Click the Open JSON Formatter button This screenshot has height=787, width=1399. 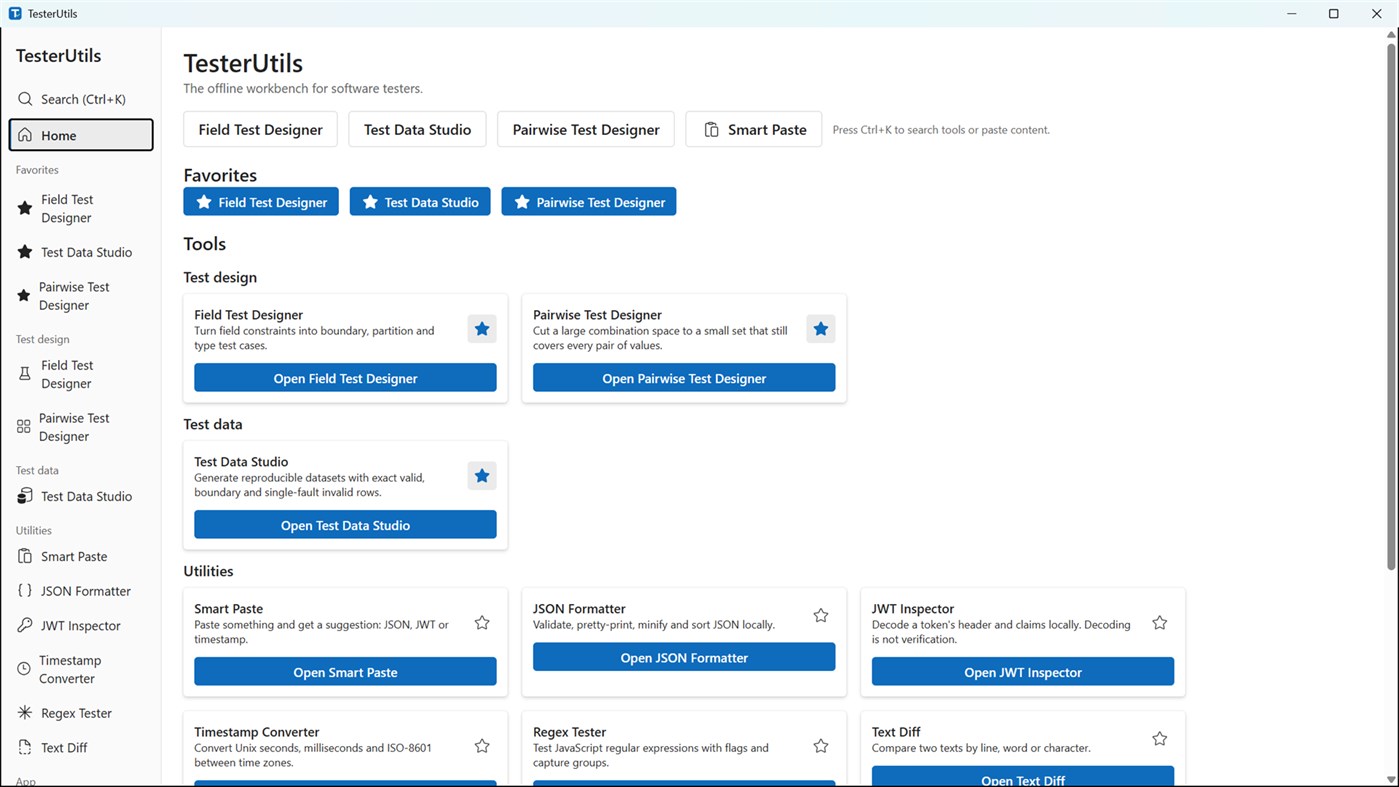[x=684, y=657]
